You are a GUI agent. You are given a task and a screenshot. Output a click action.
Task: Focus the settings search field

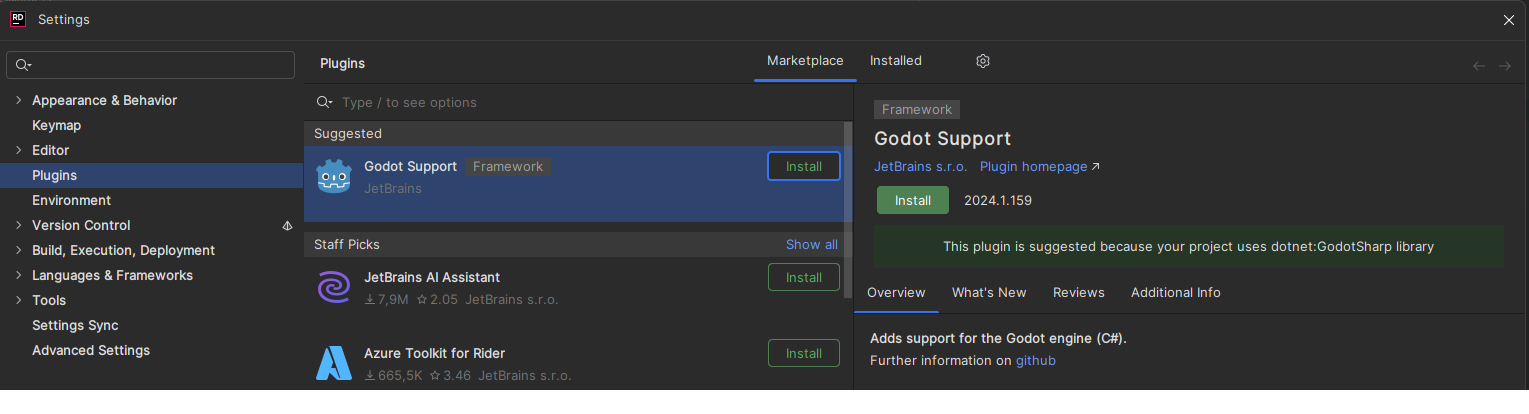click(160, 65)
